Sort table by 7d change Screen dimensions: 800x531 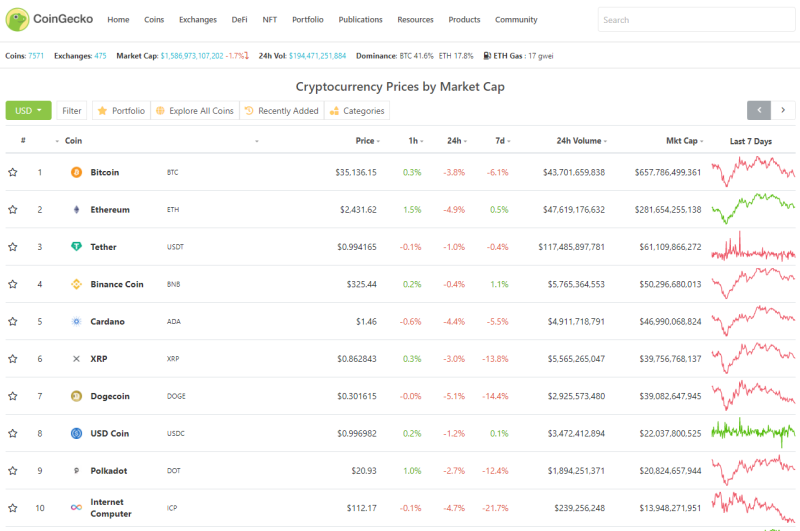coord(503,141)
